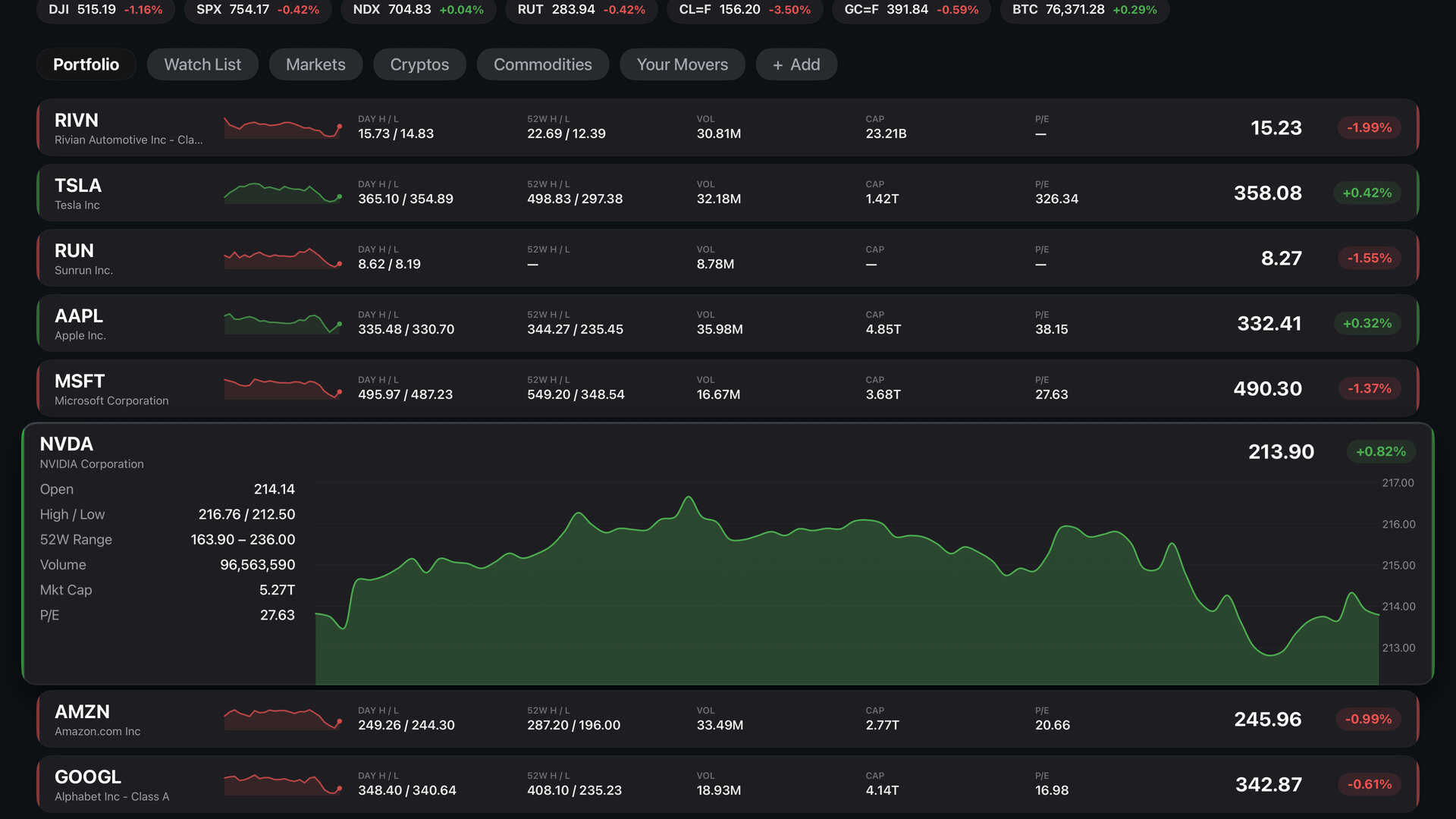Click the RUN sparkline chart

(283, 258)
